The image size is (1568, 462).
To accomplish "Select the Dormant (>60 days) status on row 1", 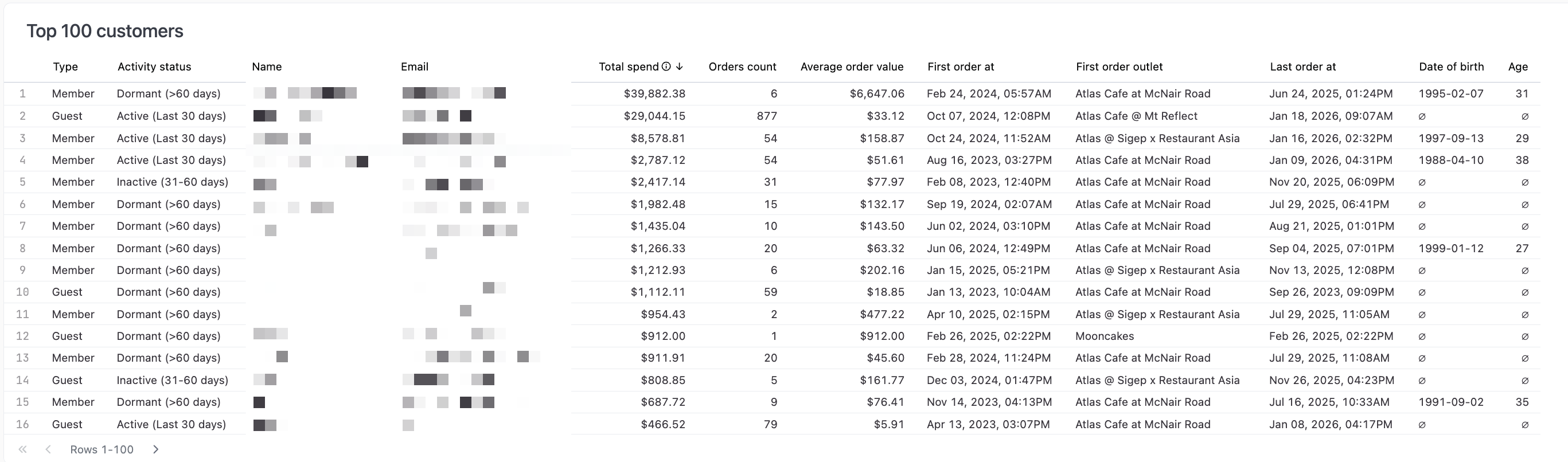I will tap(169, 94).
